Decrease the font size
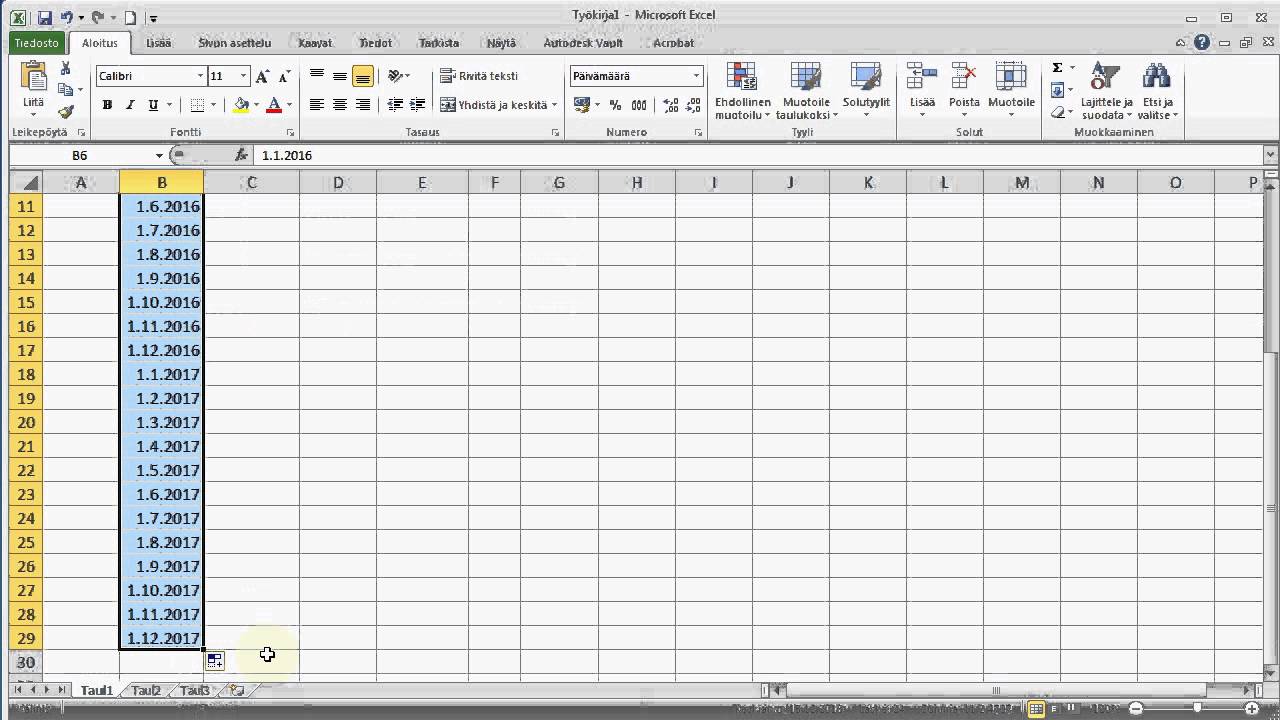1280x720 pixels. pos(284,76)
